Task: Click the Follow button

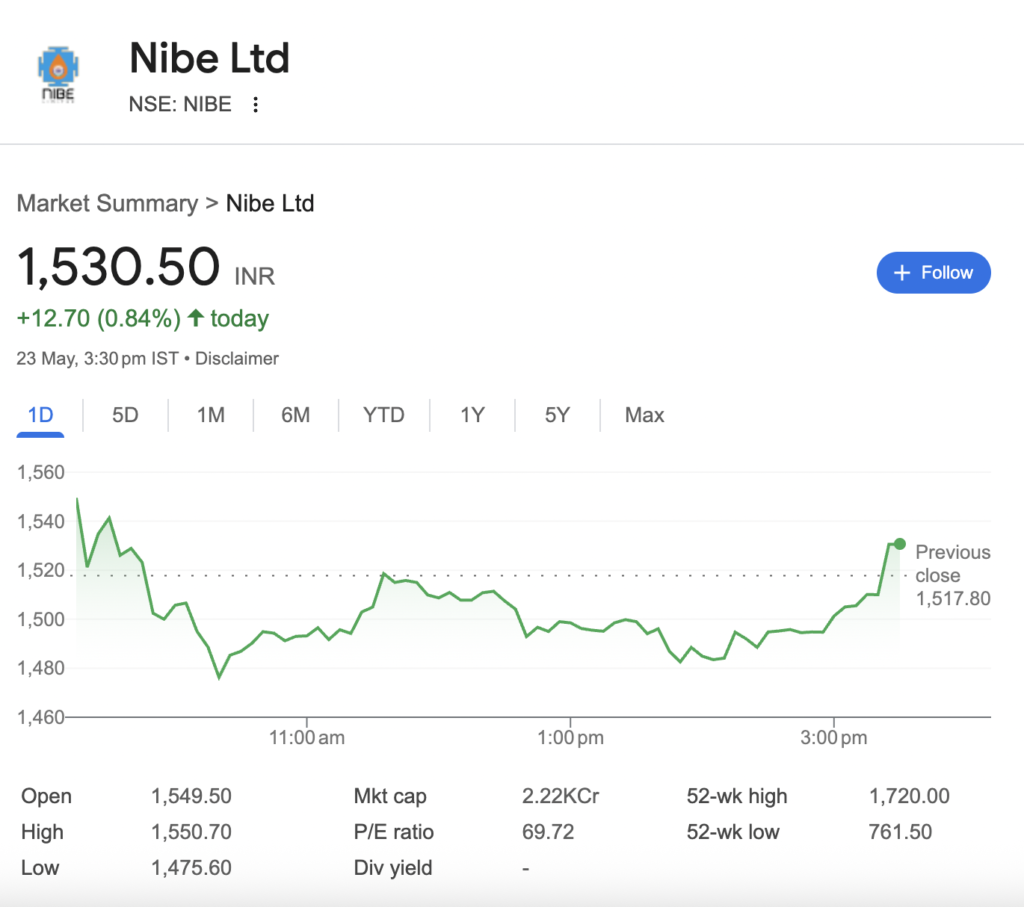Action: 933,273
